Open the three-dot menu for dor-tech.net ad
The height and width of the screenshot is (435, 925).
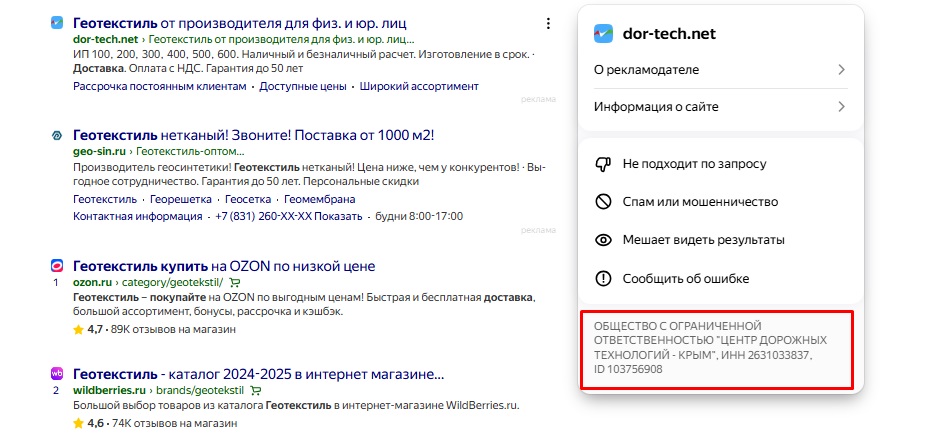click(x=548, y=24)
